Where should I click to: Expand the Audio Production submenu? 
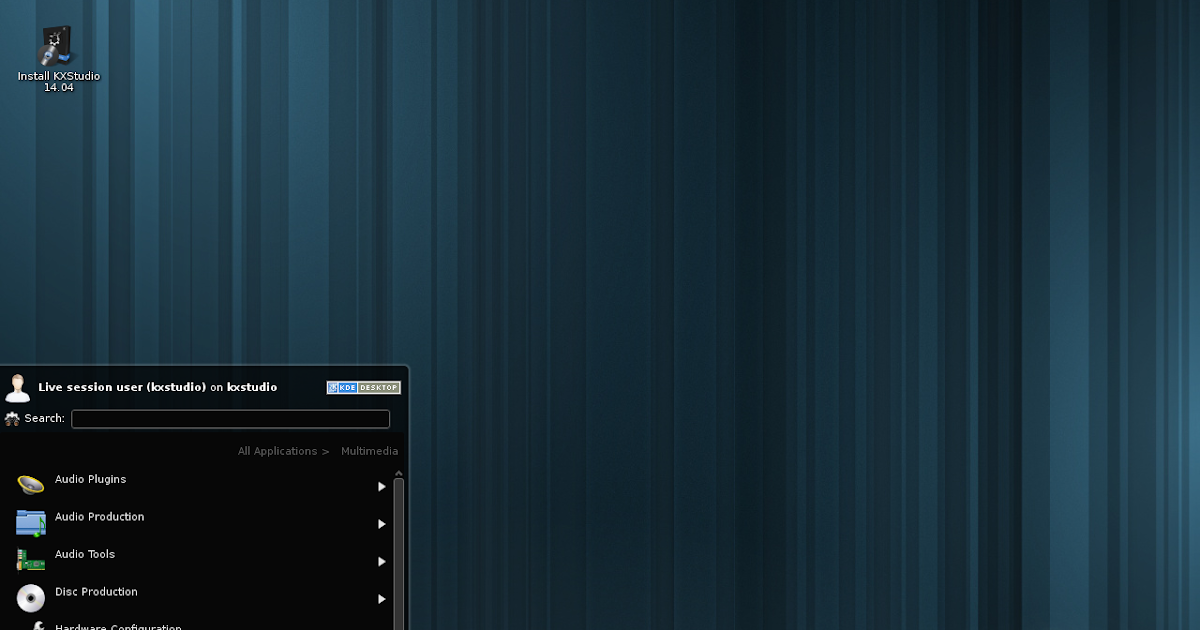(x=381, y=523)
